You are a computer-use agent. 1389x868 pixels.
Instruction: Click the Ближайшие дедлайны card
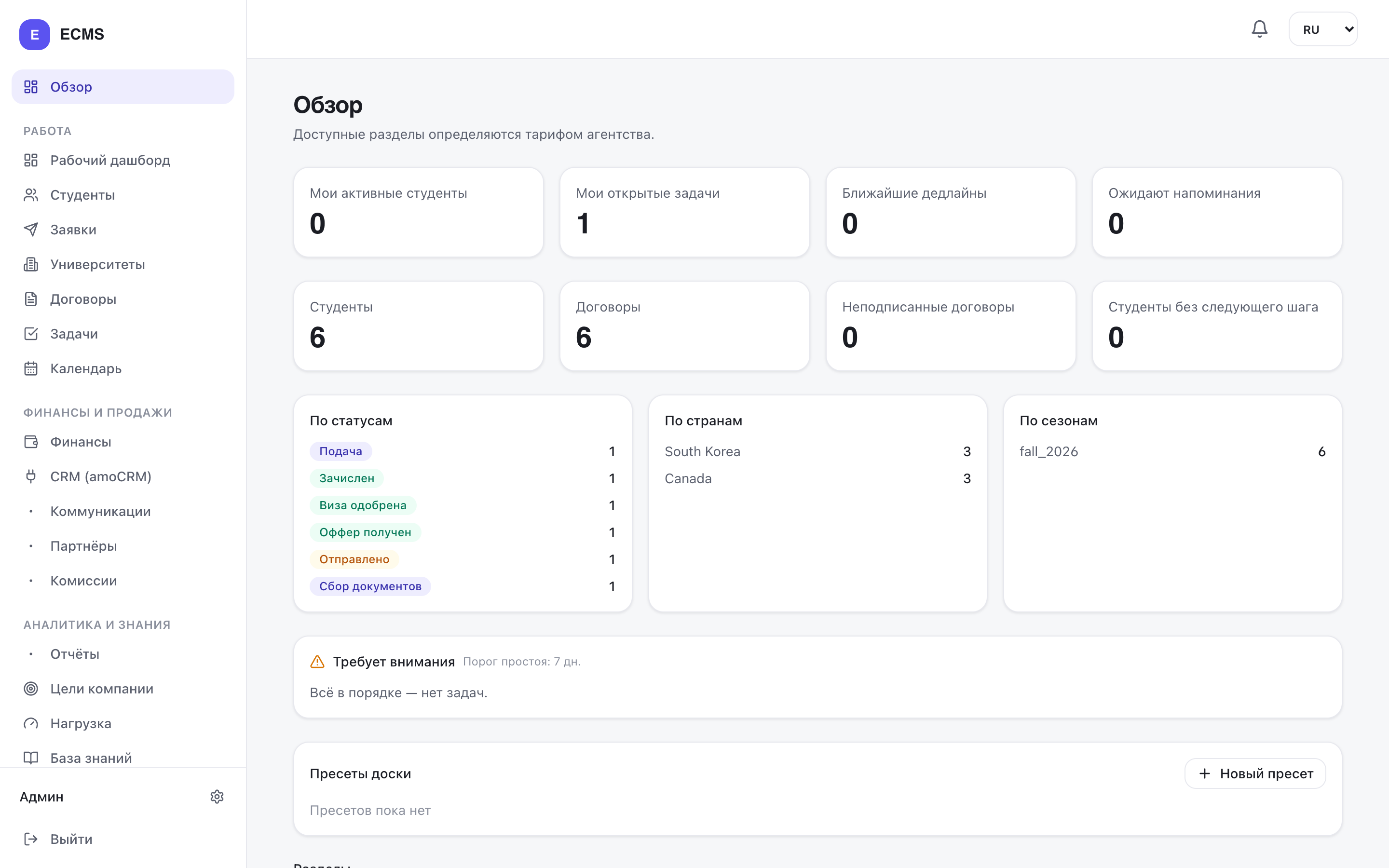pos(951,212)
